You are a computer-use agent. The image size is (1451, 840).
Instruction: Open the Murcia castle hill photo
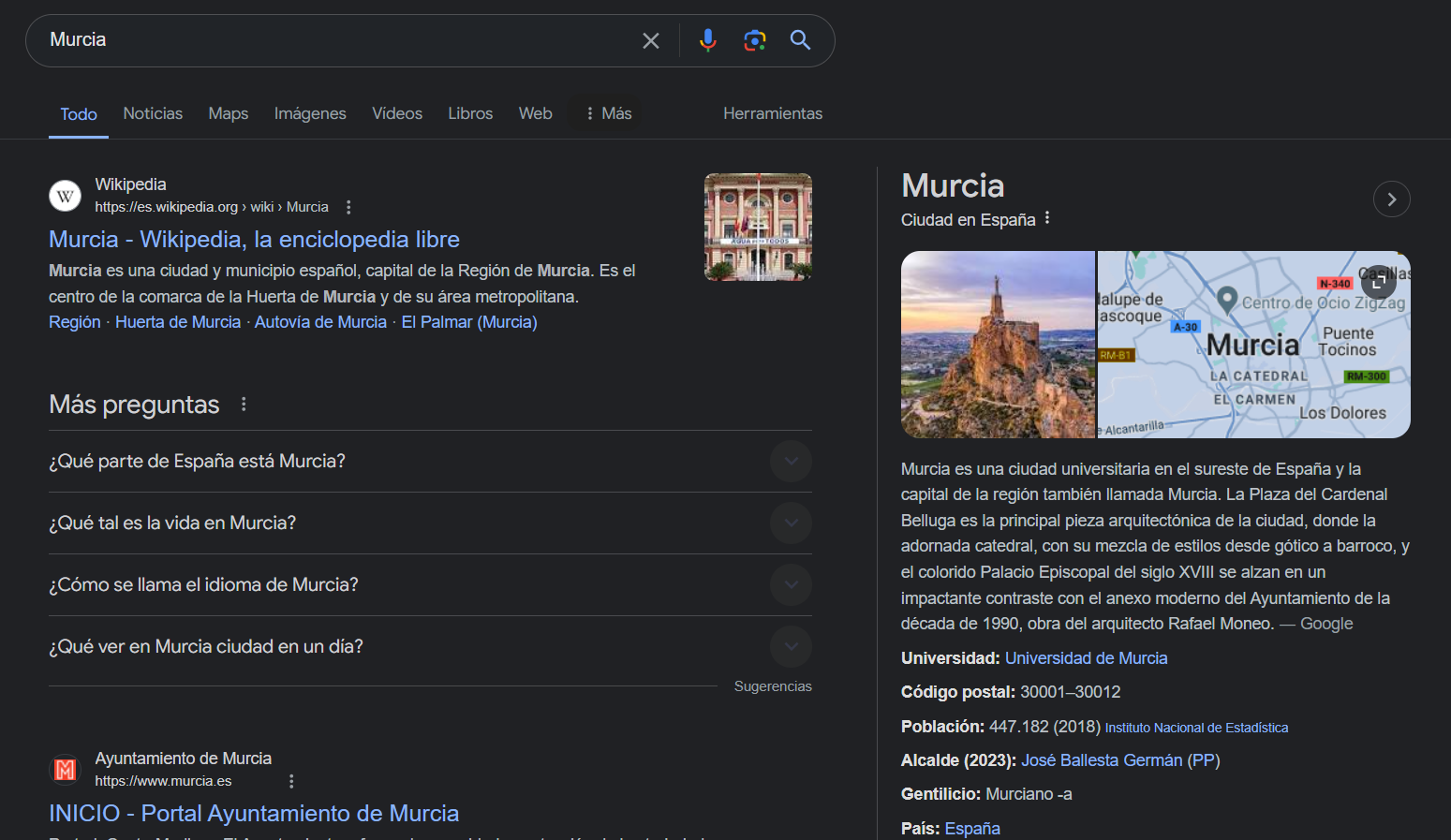pos(998,345)
